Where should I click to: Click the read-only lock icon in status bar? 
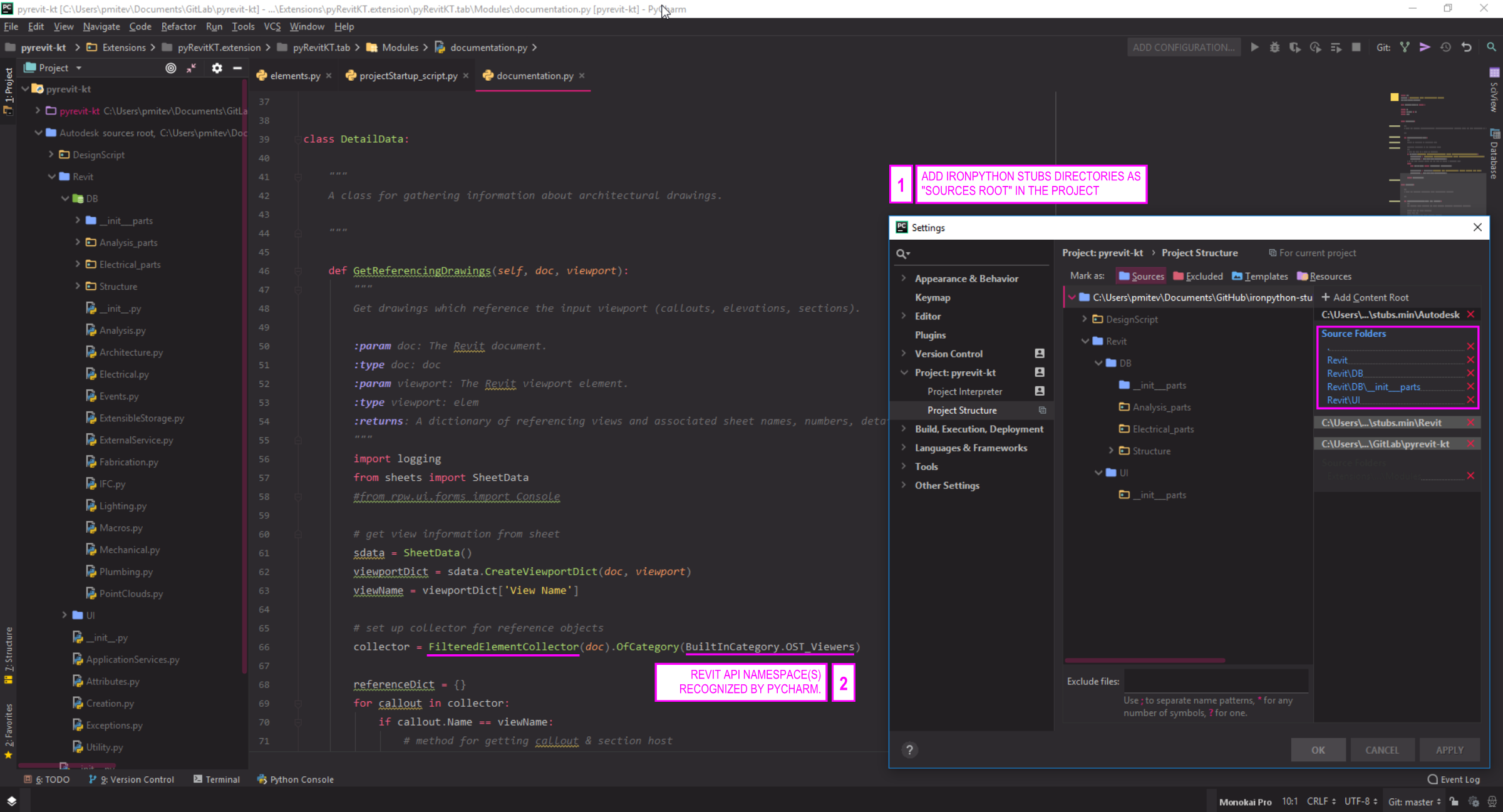tap(1454, 801)
